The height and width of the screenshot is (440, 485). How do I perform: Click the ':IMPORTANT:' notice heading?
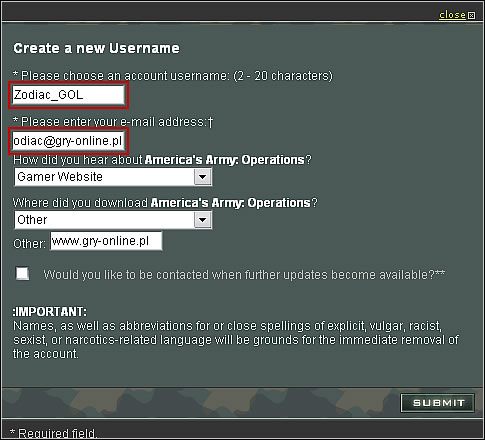pyautogui.click(x=50, y=312)
